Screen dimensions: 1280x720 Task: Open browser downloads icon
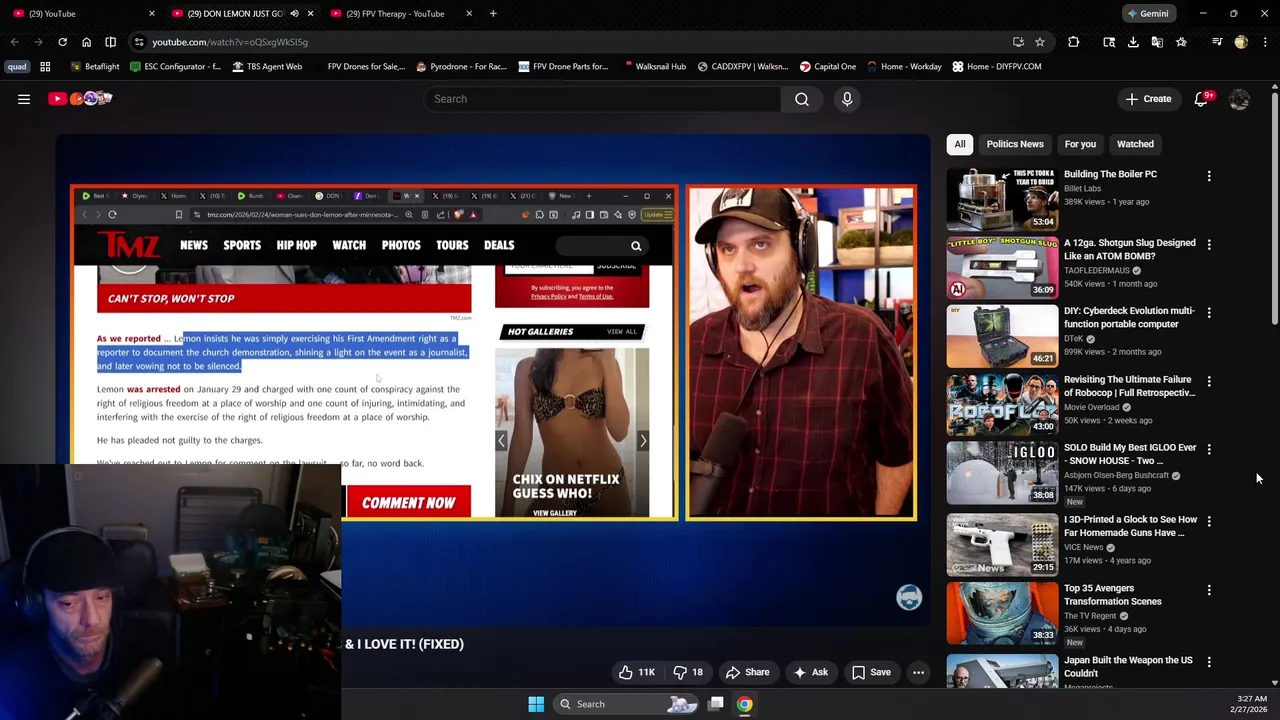[x=1133, y=42]
